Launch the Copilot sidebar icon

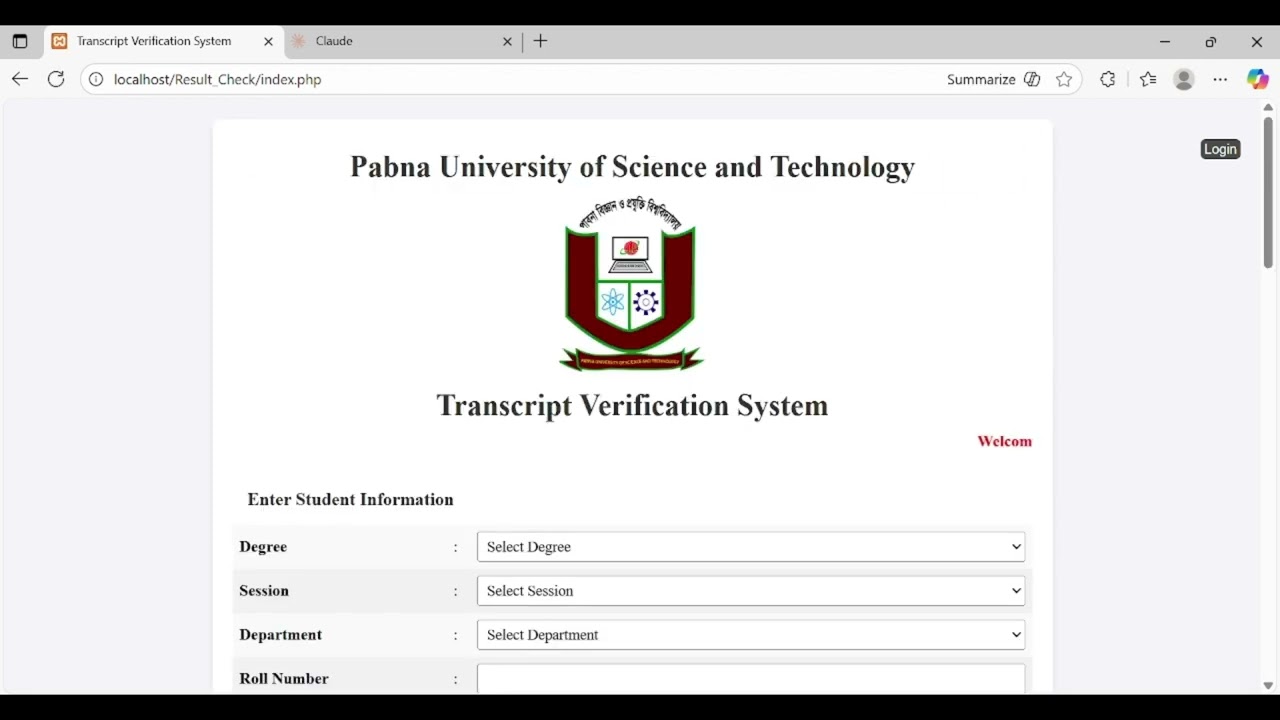1257,79
